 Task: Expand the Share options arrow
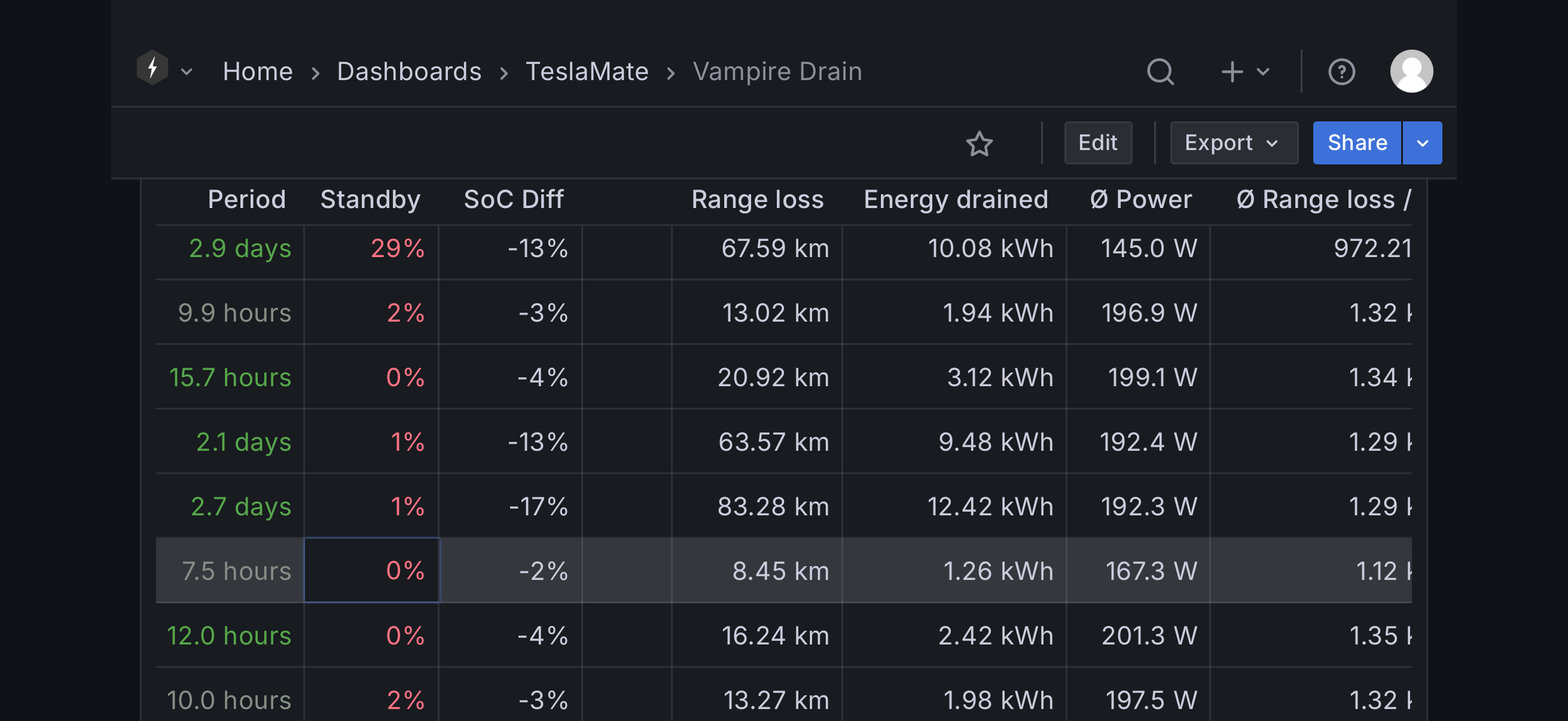point(1422,143)
